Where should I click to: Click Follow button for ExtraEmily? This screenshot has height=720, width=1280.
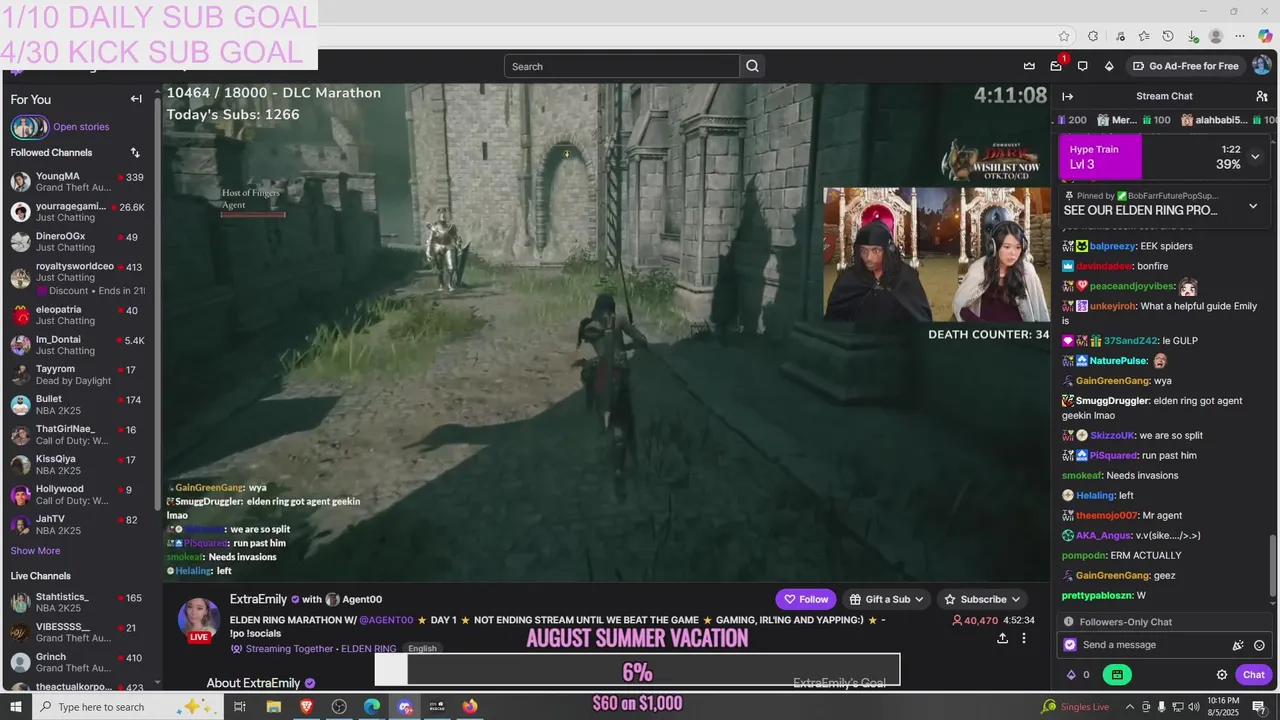[x=806, y=599]
